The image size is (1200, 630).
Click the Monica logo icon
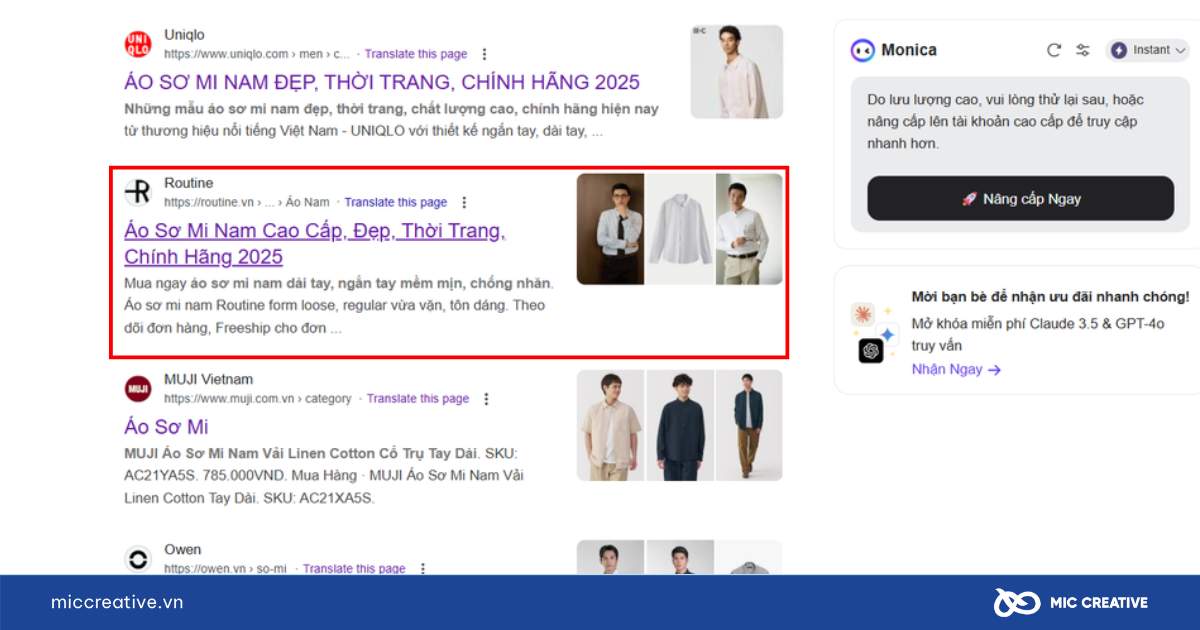862,50
